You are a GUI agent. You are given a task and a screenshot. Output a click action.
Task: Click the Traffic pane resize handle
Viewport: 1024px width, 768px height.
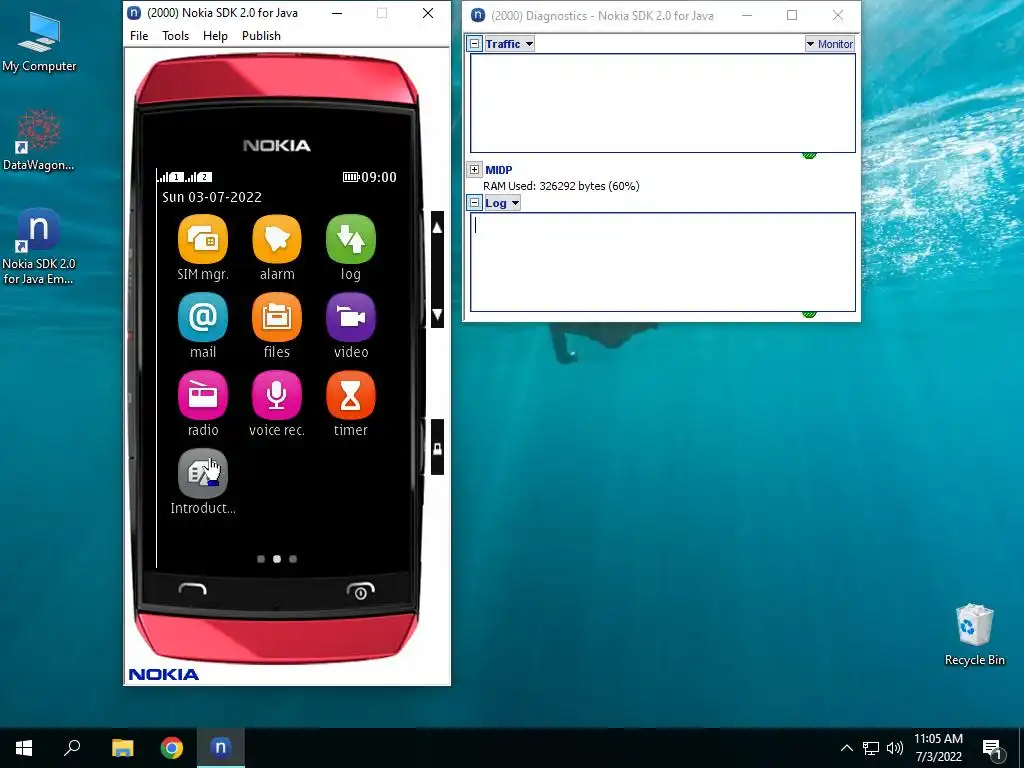(x=809, y=155)
